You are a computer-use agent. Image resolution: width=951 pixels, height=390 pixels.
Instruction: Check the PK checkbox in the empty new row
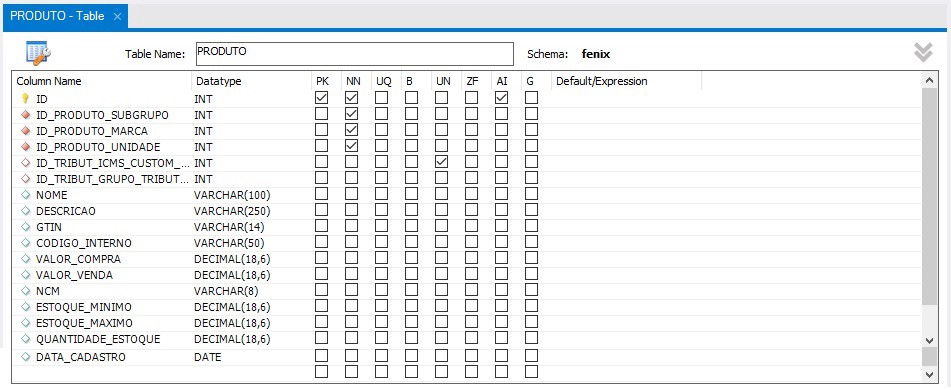click(321, 371)
